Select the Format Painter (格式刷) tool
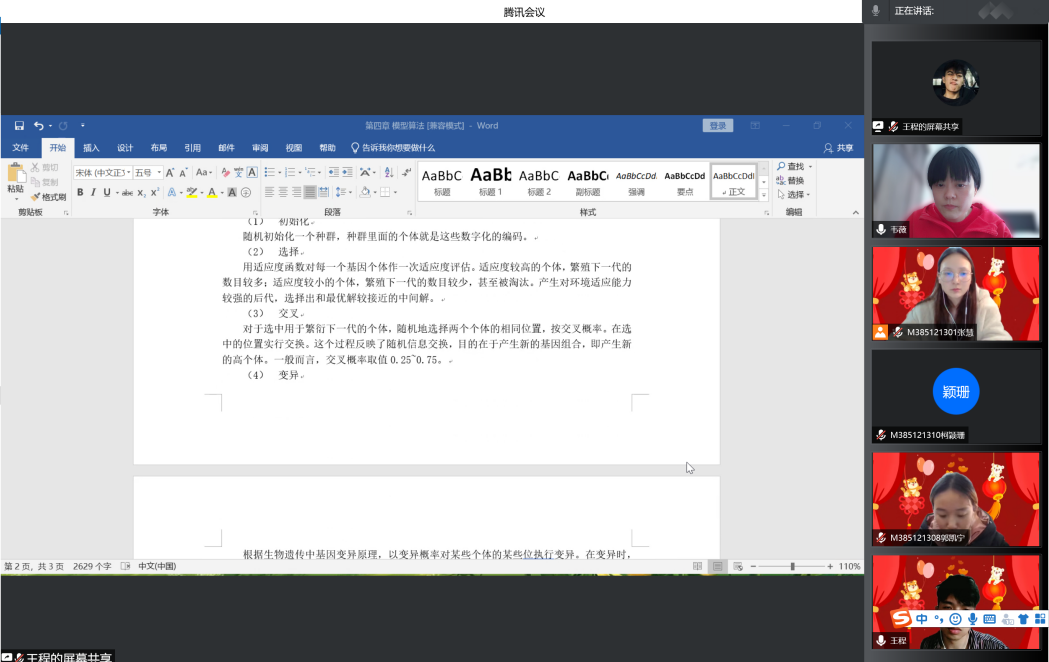 pos(48,197)
